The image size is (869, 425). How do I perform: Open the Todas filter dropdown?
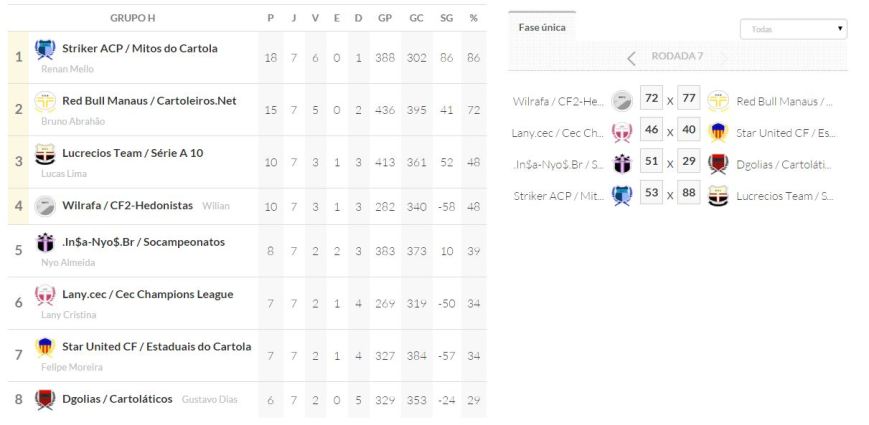click(793, 29)
